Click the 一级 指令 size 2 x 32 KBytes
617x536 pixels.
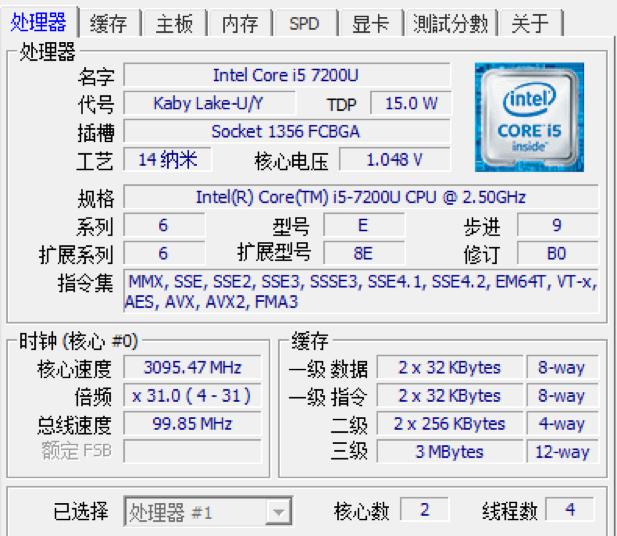point(450,396)
